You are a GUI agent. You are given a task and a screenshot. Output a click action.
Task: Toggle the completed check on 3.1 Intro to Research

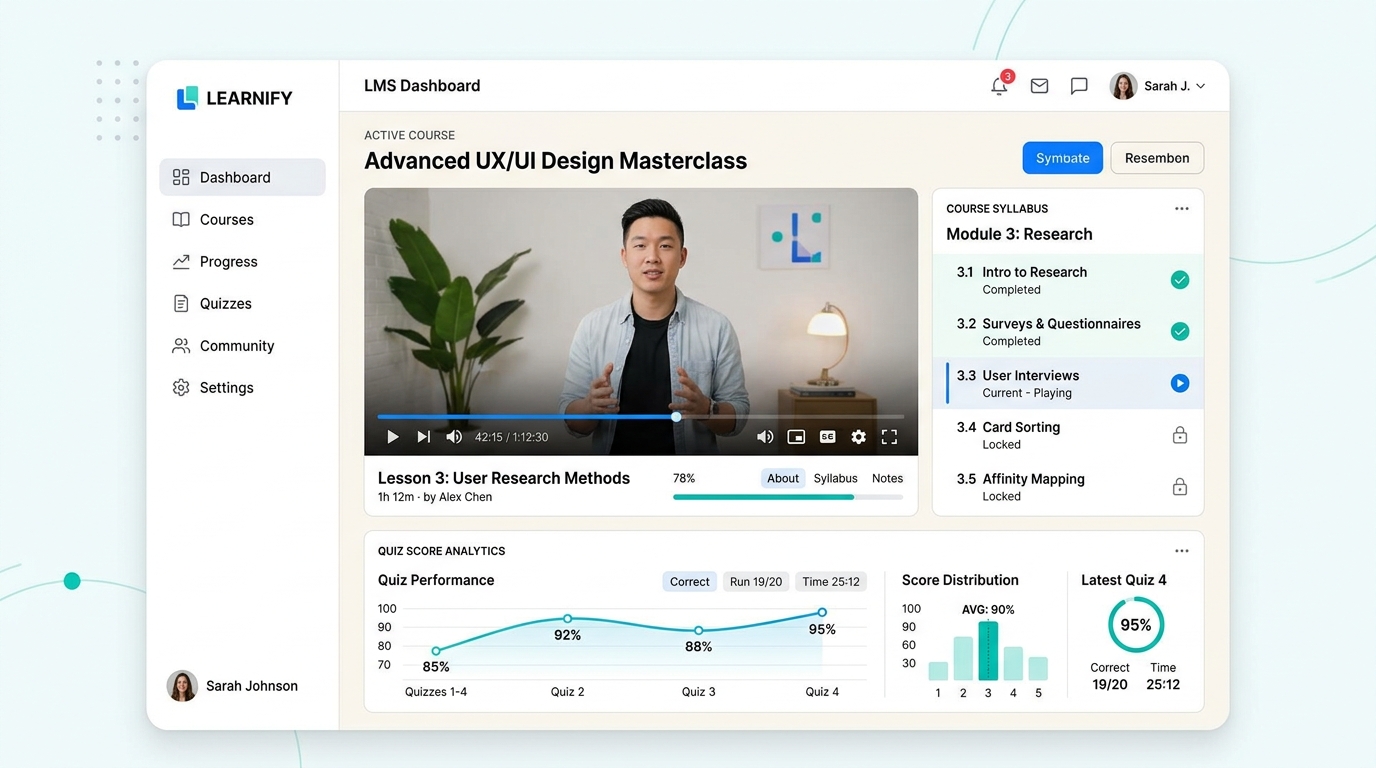coord(1180,280)
